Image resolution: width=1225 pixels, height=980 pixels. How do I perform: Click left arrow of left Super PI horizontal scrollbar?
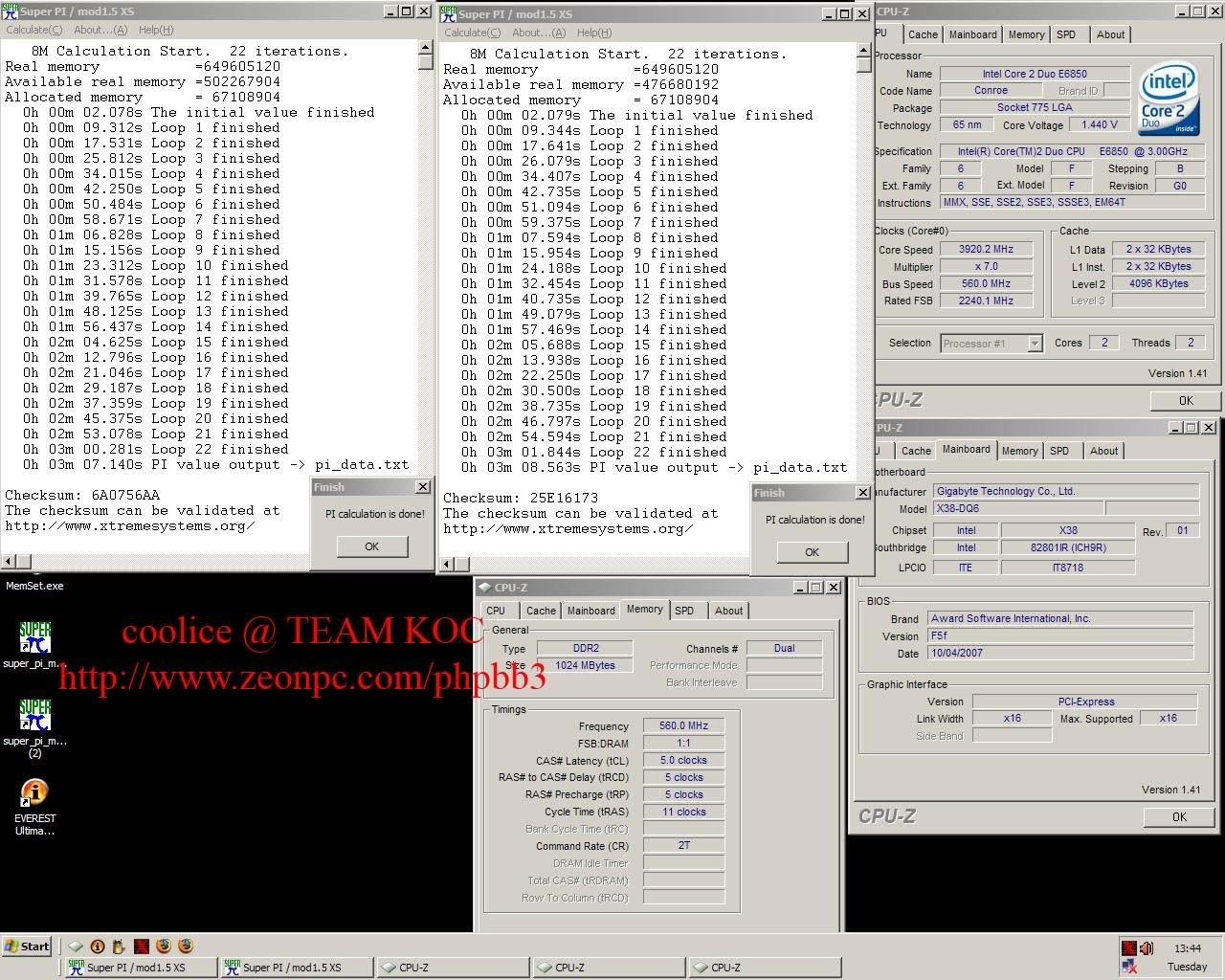coord(9,562)
